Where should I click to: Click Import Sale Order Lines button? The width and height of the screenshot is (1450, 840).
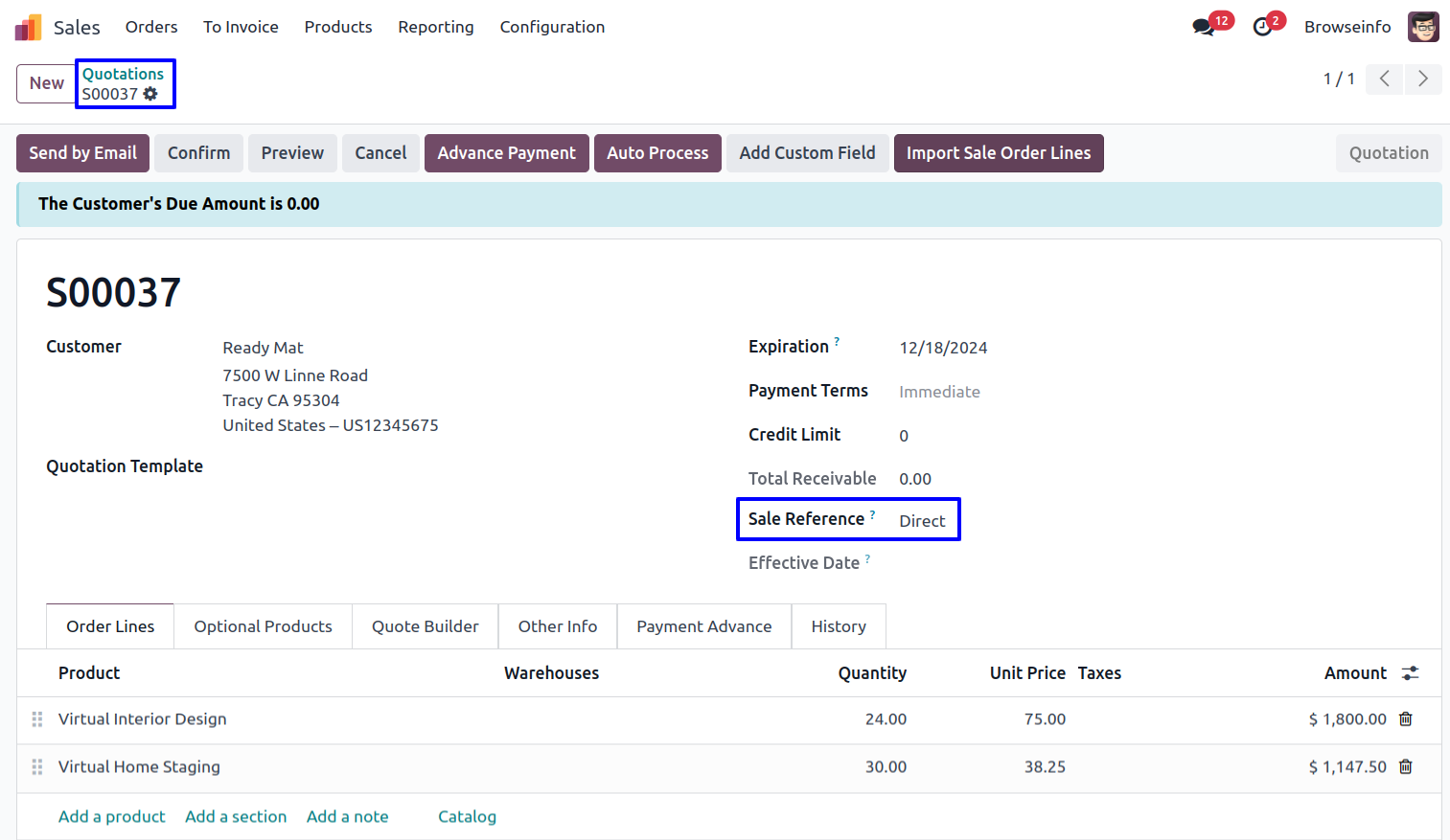(998, 153)
